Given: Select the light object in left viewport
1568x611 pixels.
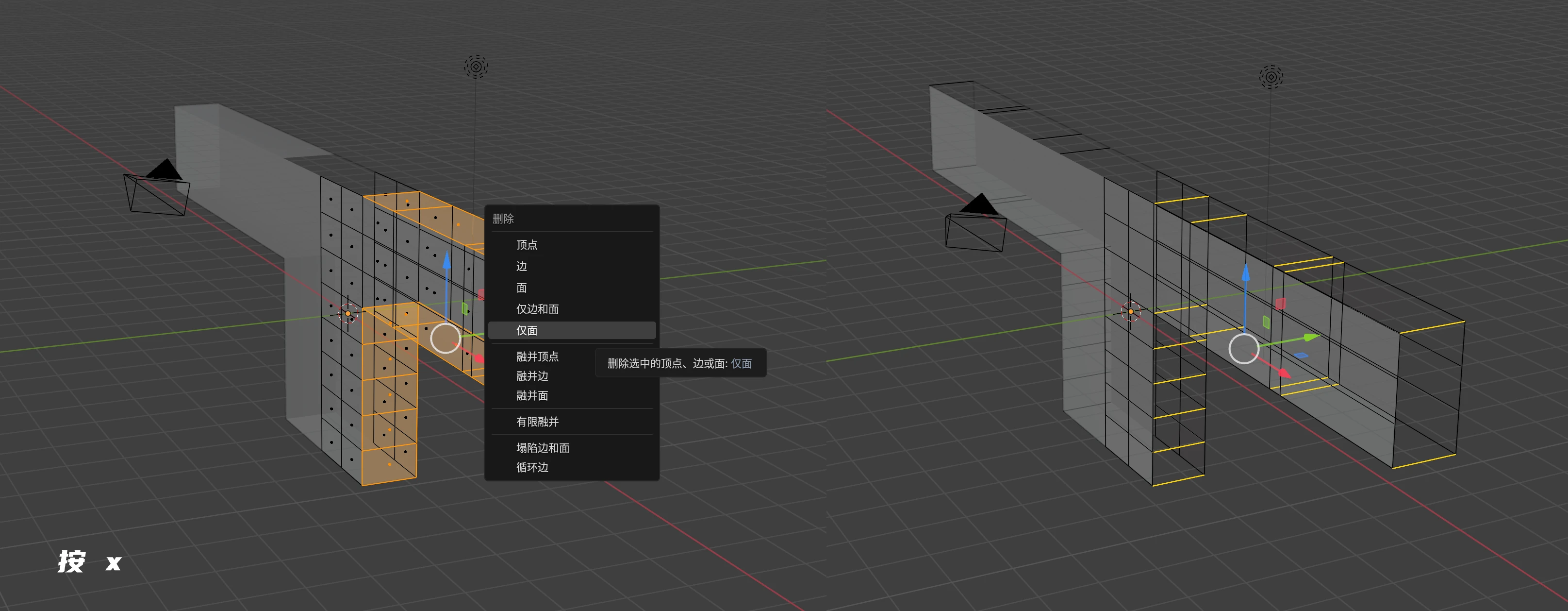Looking at the screenshot, I should [476, 67].
